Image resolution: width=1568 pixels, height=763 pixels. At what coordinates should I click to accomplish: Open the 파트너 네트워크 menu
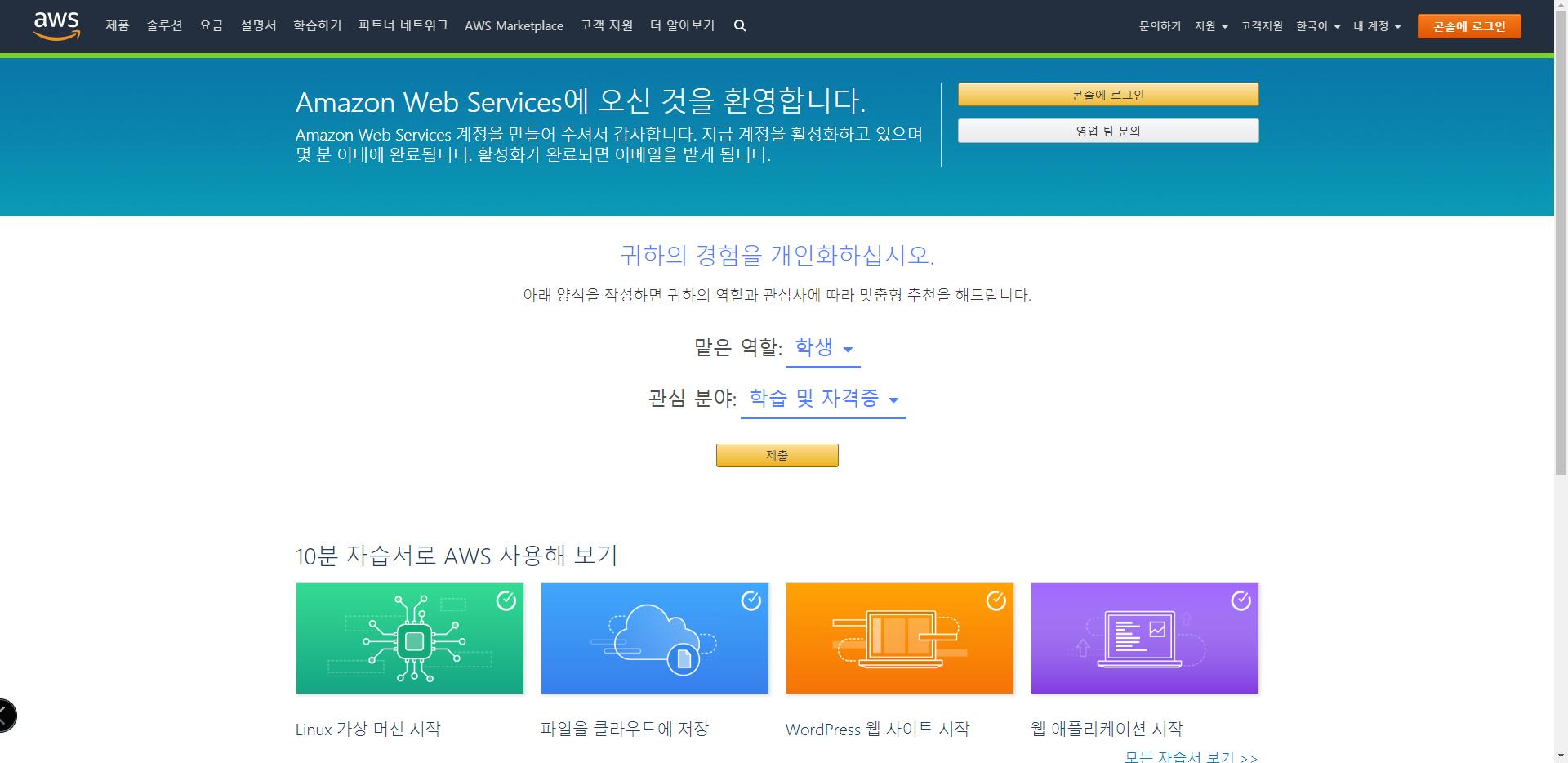pos(403,26)
